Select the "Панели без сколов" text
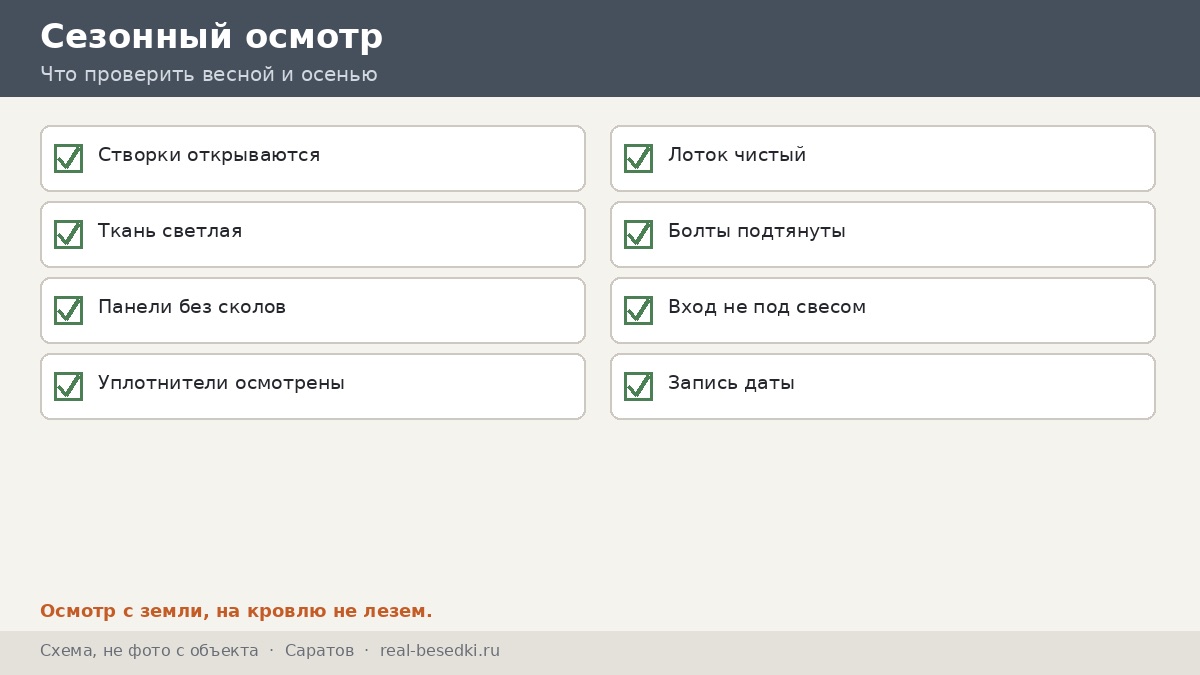Viewport: 1200px width, 675px height. [x=192, y=307]
